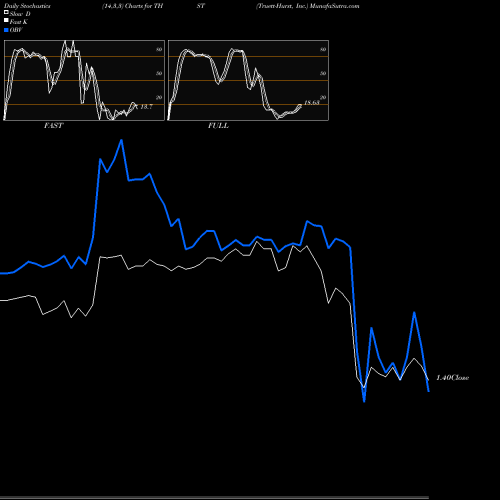Click the 13.7 value in FAST chart
The height and width of the screenshot is (500, 500).
tap(146, 107)
